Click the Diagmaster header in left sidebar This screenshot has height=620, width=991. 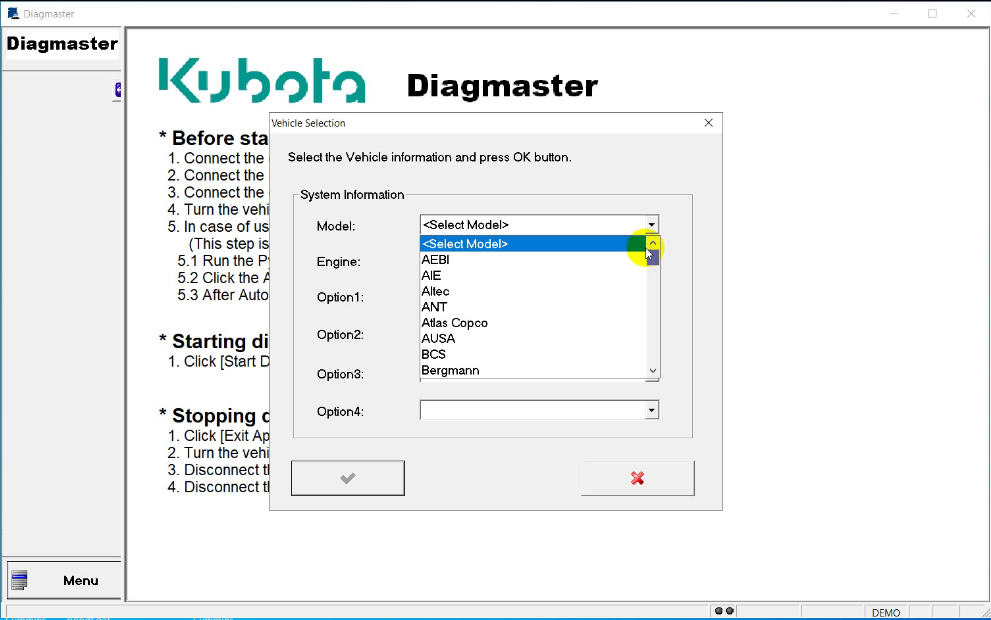tap(62, 44)
